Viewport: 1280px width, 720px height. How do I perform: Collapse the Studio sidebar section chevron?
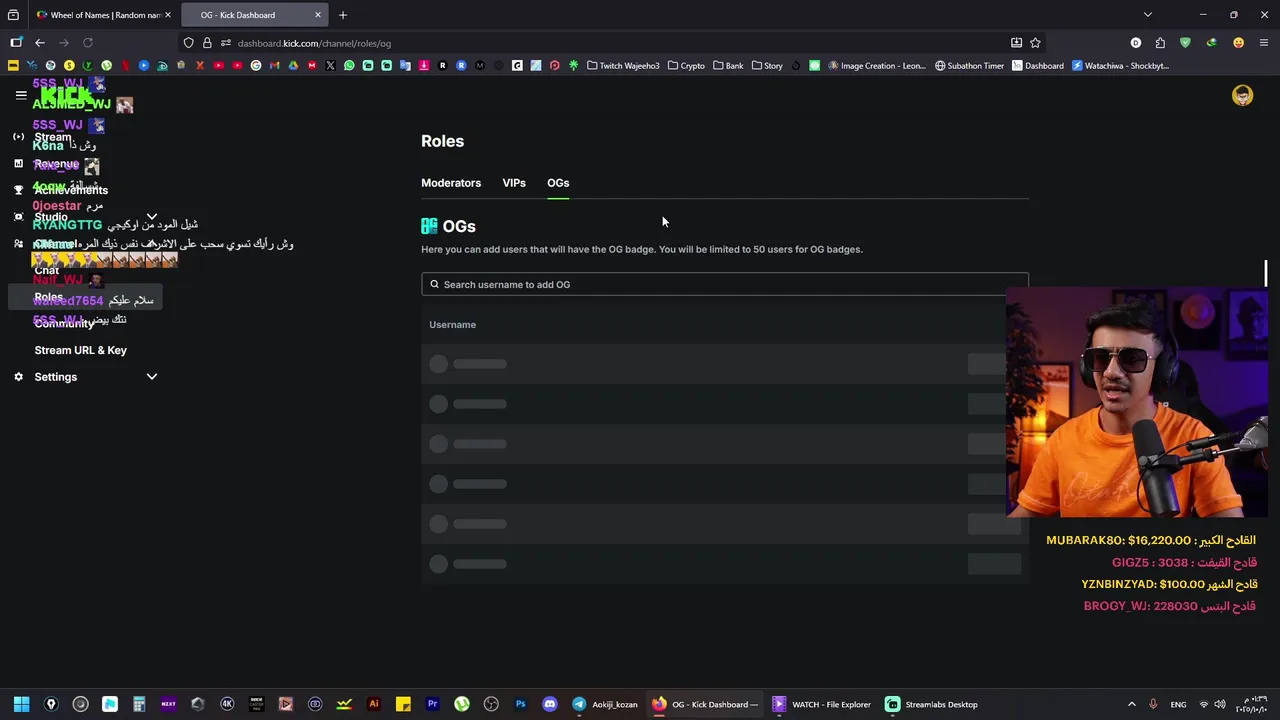[x=152, y=217]
